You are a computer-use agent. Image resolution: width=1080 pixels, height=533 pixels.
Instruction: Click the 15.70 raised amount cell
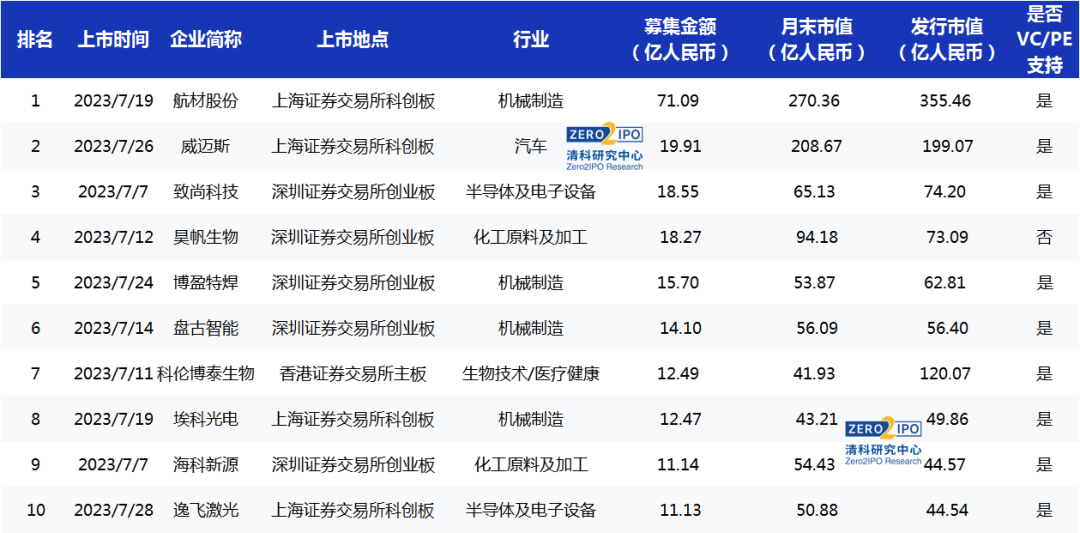[x=680, y=283]
